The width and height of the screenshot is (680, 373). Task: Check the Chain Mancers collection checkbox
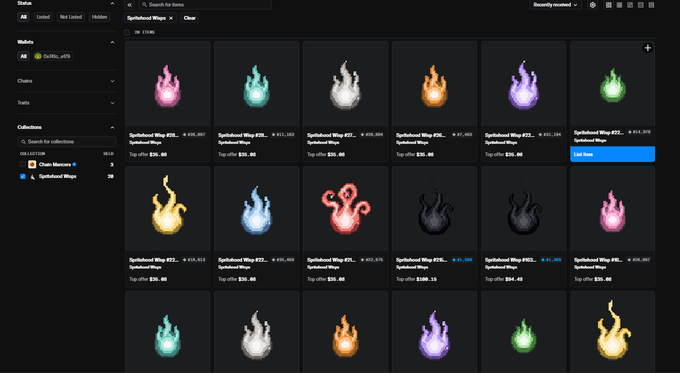(x=23, y=164)
